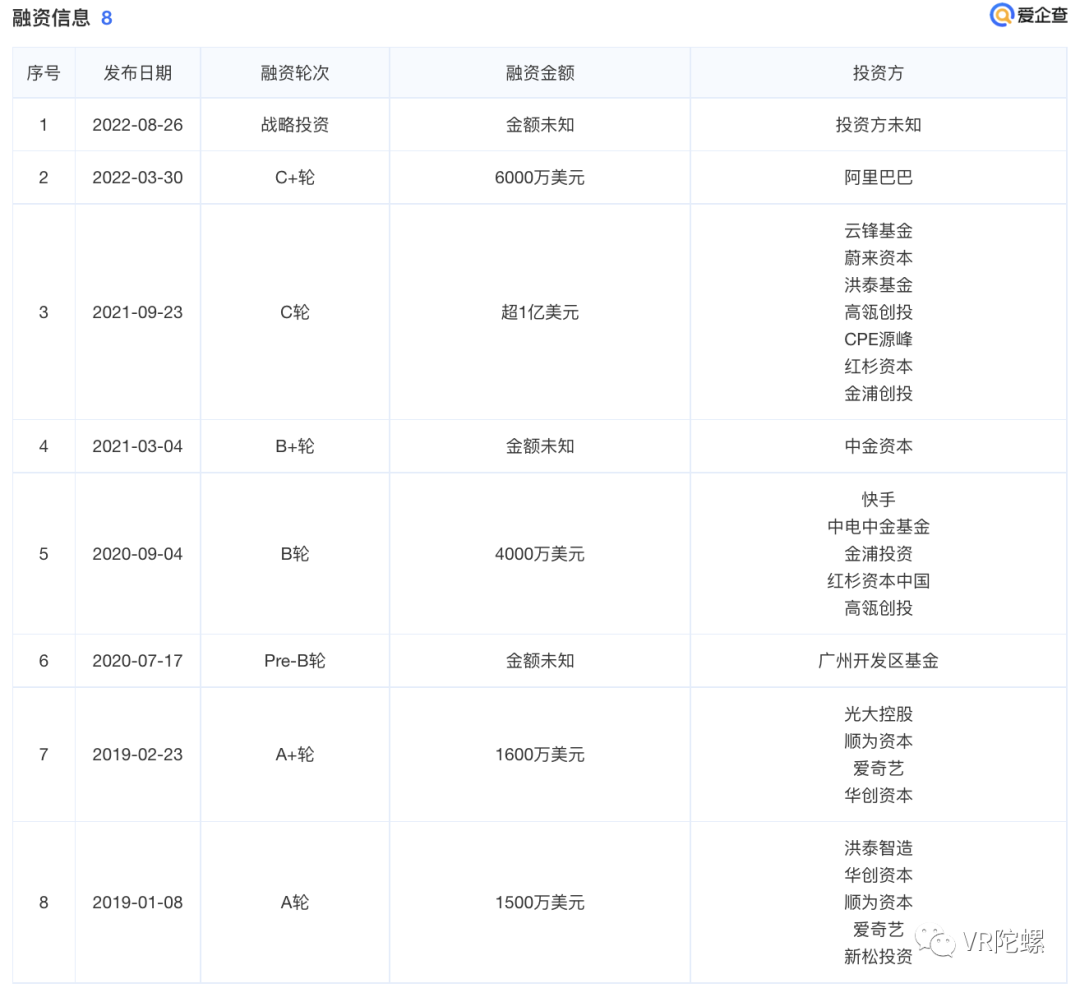Image resolution: width=1080 pixels, height=988 pixels.
Task: Open investor 高瓴创投 in B轮 row
Action: tap(878, 608)
